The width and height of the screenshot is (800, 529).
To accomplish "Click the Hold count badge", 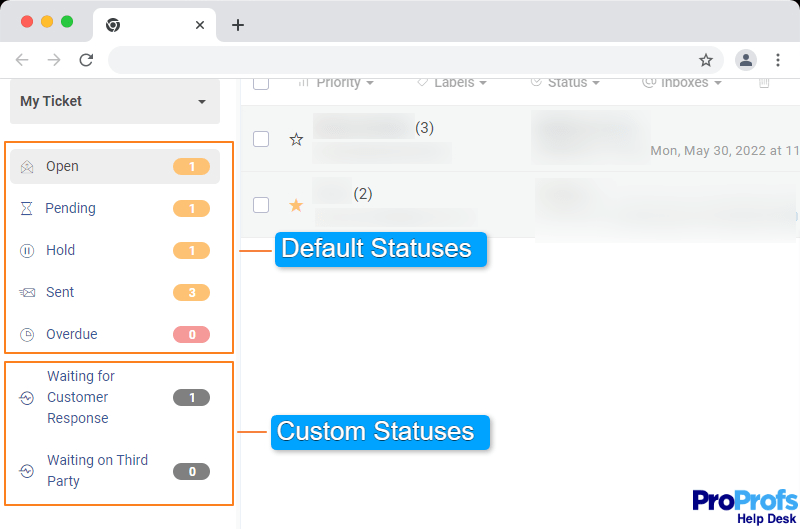I will click(x=191, y=250).
